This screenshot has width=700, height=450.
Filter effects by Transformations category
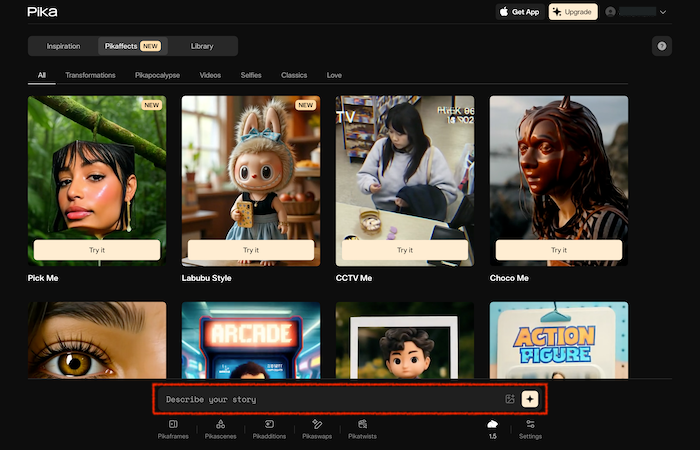(x=90, y=75)
